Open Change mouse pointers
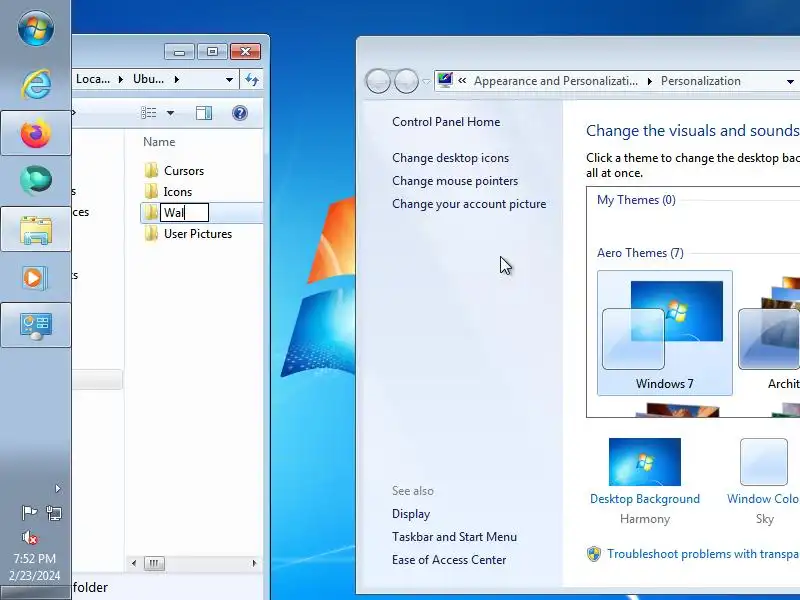Viewport: 800px width, 600px height. [x=455, y=181]
